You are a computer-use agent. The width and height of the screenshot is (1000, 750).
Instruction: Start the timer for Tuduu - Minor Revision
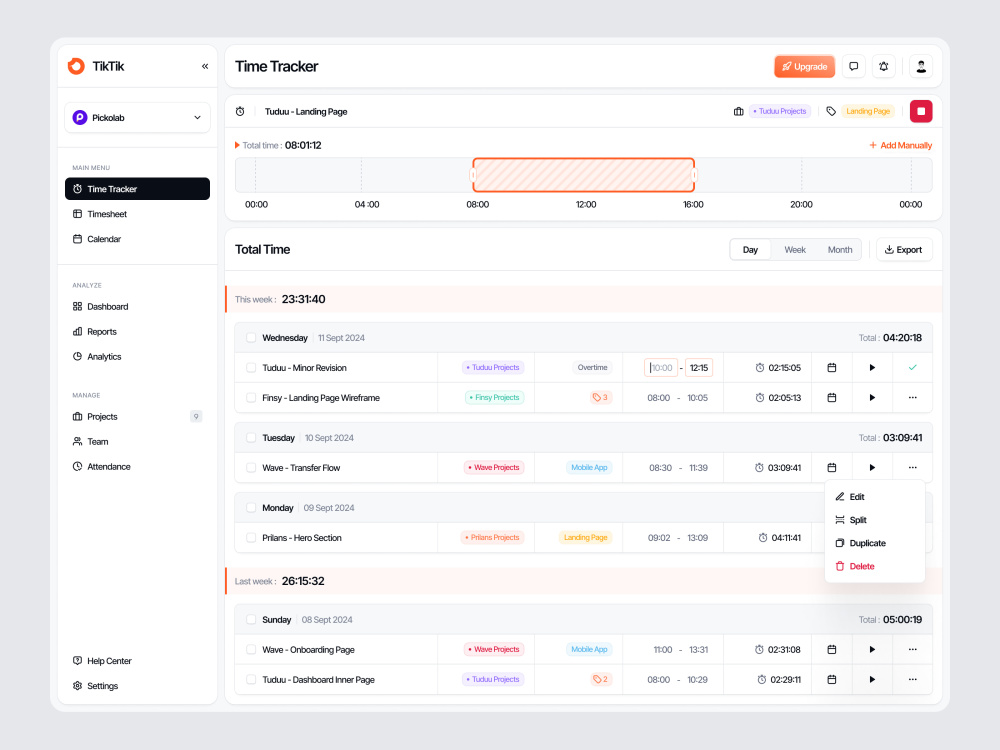pyautogui.click(x=872, y=368)
